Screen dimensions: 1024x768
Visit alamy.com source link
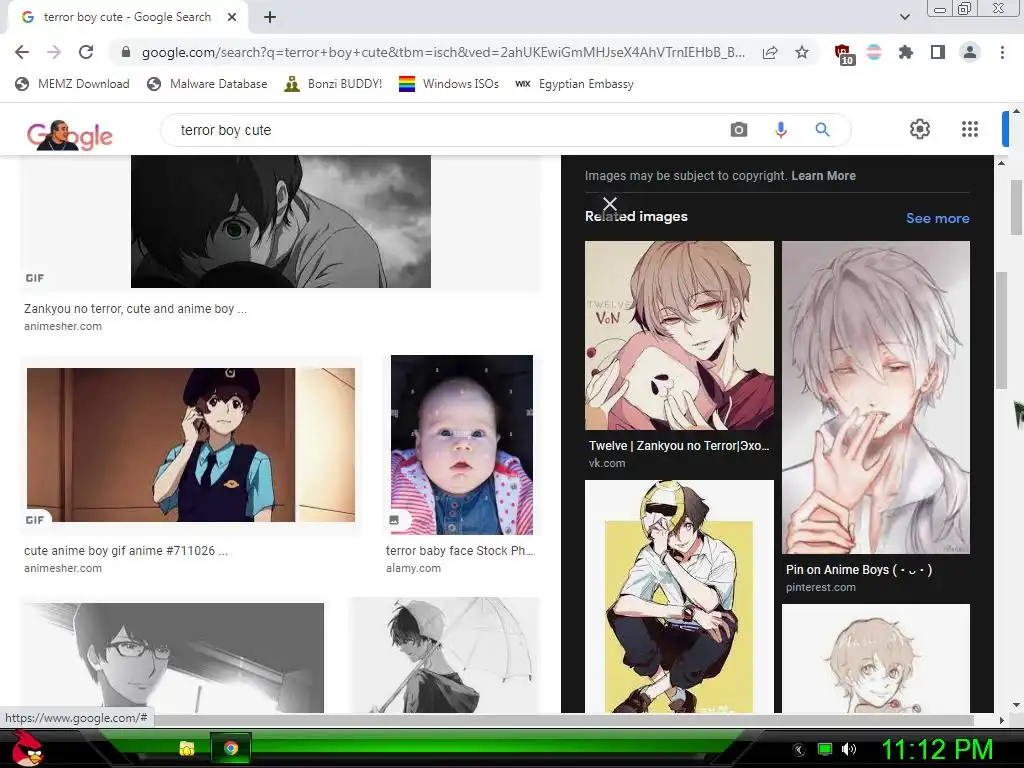pos(413,568)
